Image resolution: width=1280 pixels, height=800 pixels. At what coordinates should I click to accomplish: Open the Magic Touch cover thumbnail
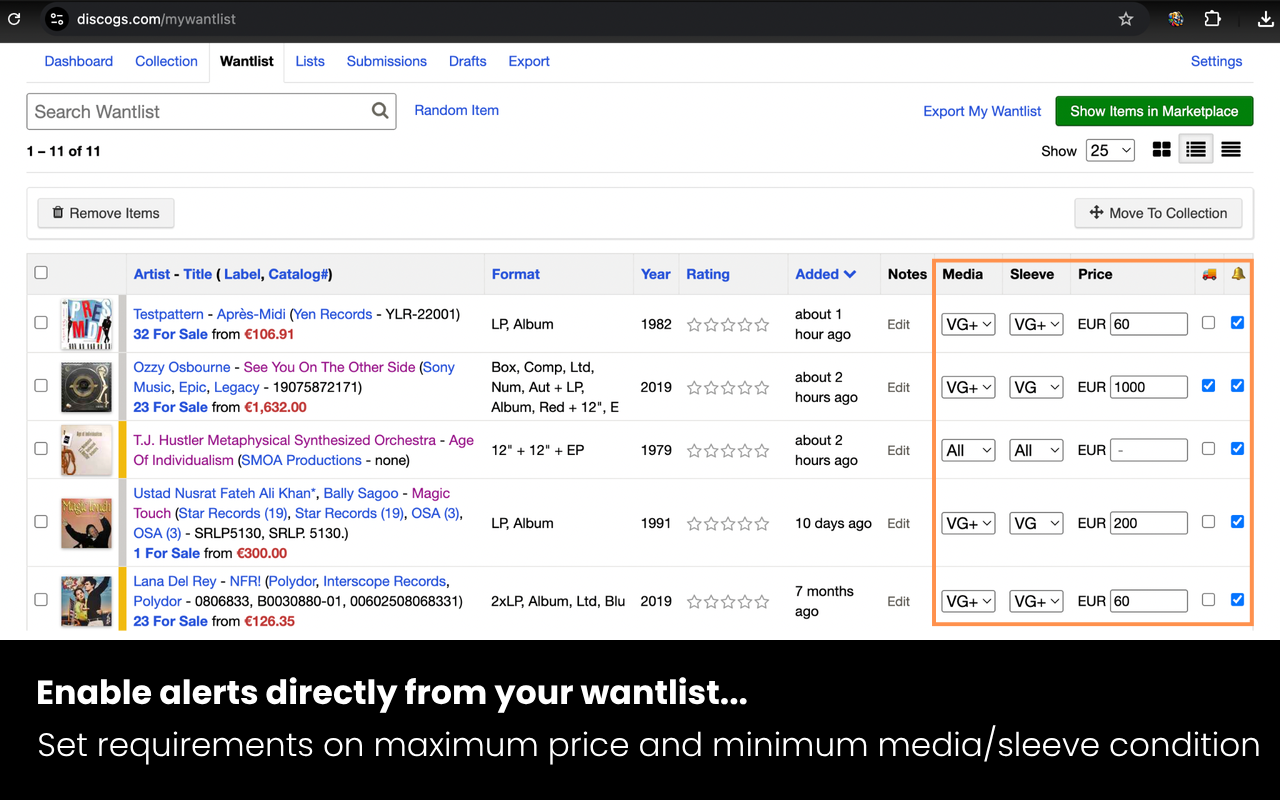coord(86,523)
